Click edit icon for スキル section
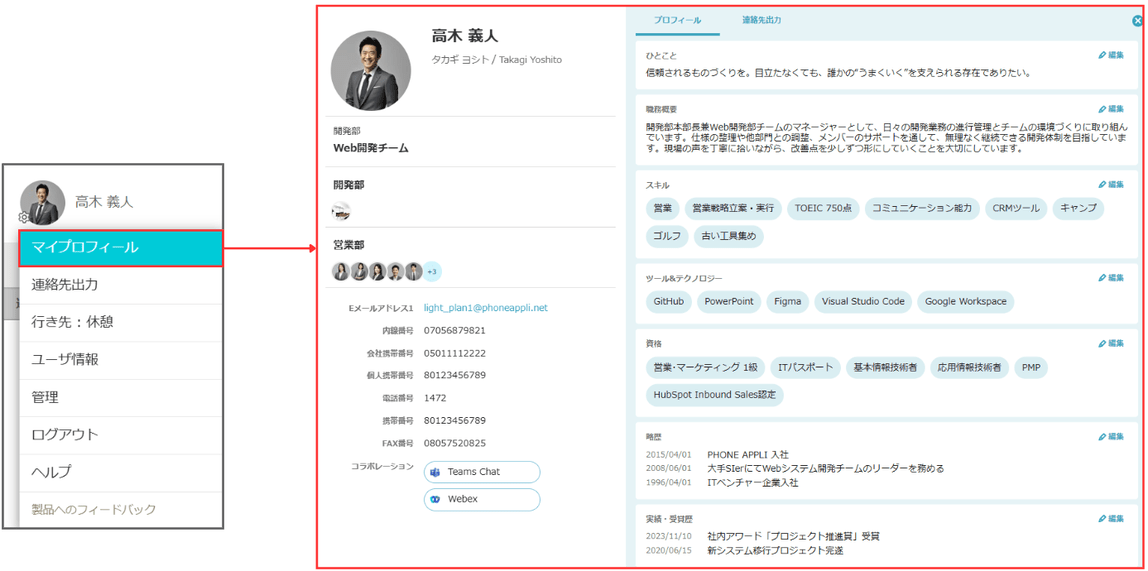The width and height of the screenshot is (1148, 571). [1111, 184]
